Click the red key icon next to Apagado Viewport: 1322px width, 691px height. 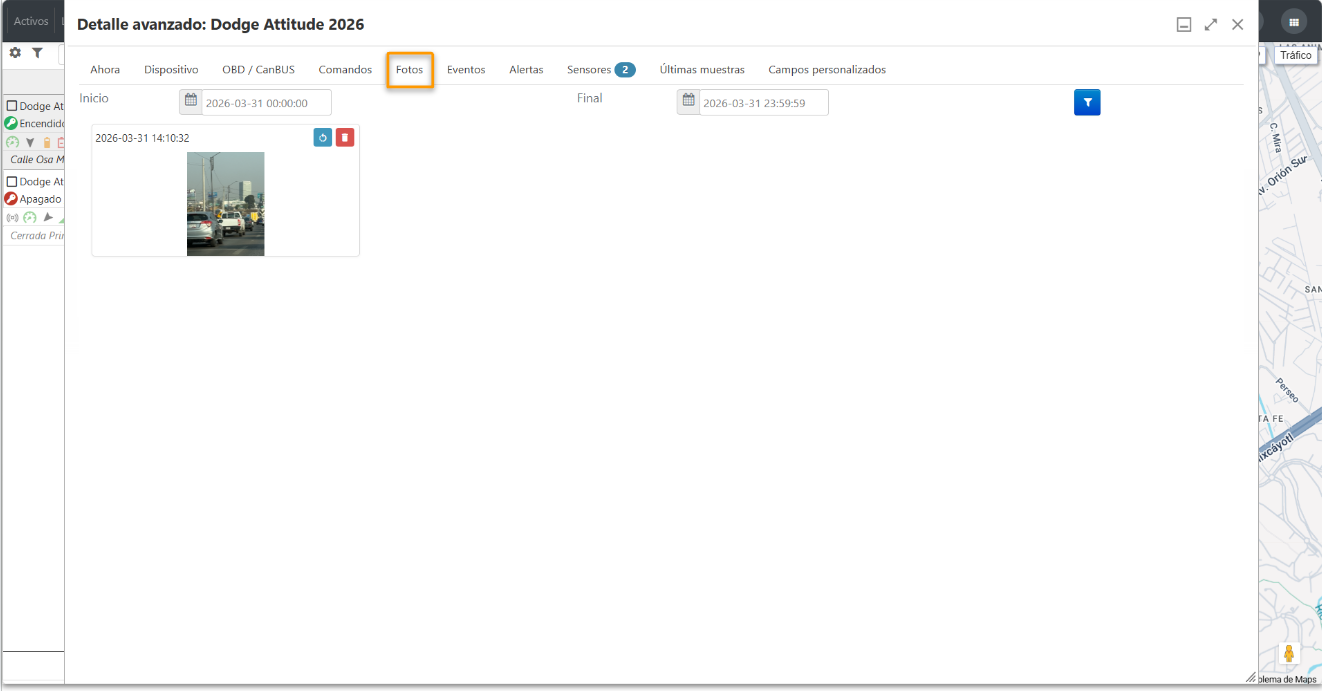point(11,199)
